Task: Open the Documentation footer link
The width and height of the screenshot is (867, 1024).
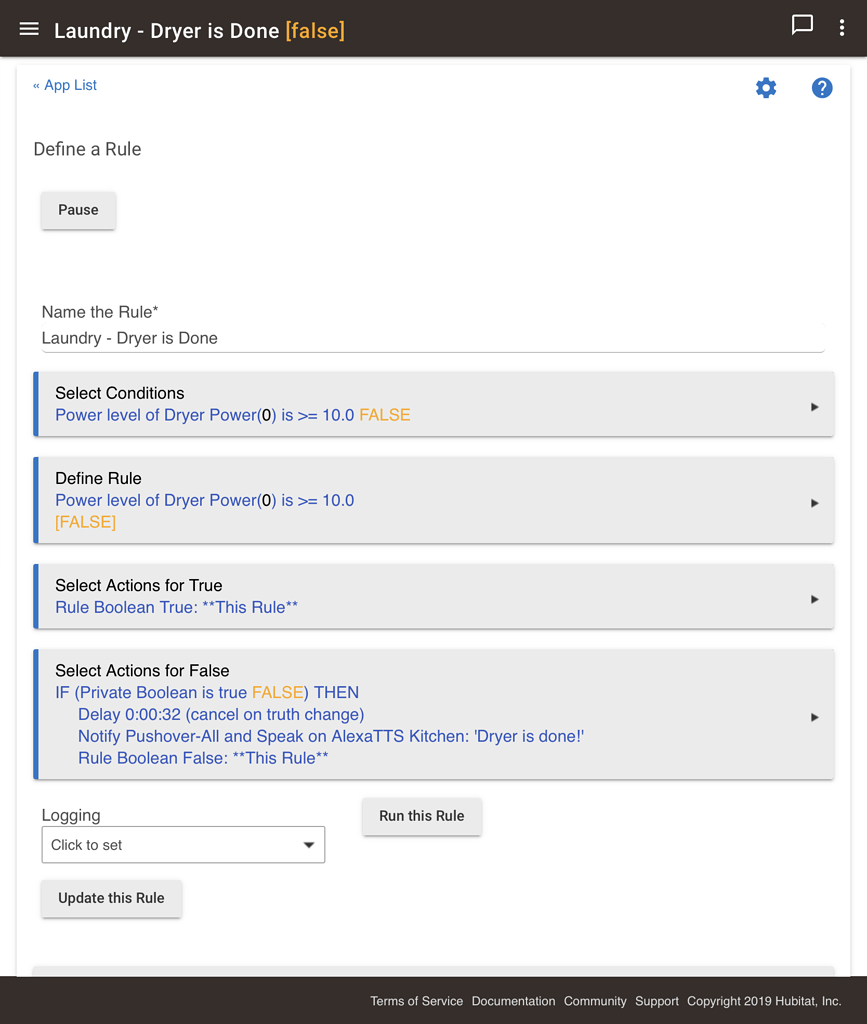Action: [x=513, y=1001]
